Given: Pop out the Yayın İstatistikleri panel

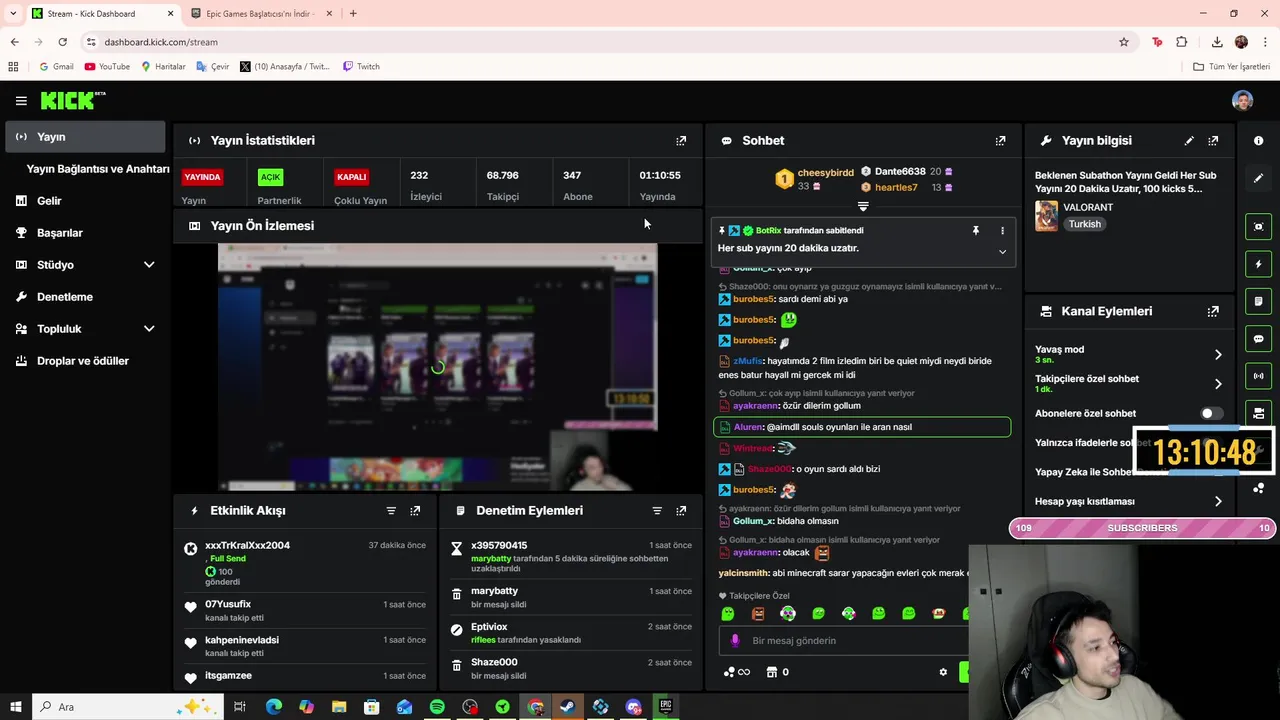Looking at the screenshot, I should 681,141.
